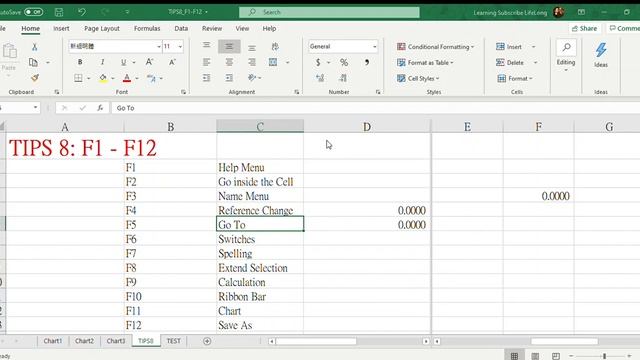This screenshot has width=640, height=360.
Task: Switch to the Chart1 sheet tab
Action: 53,340
